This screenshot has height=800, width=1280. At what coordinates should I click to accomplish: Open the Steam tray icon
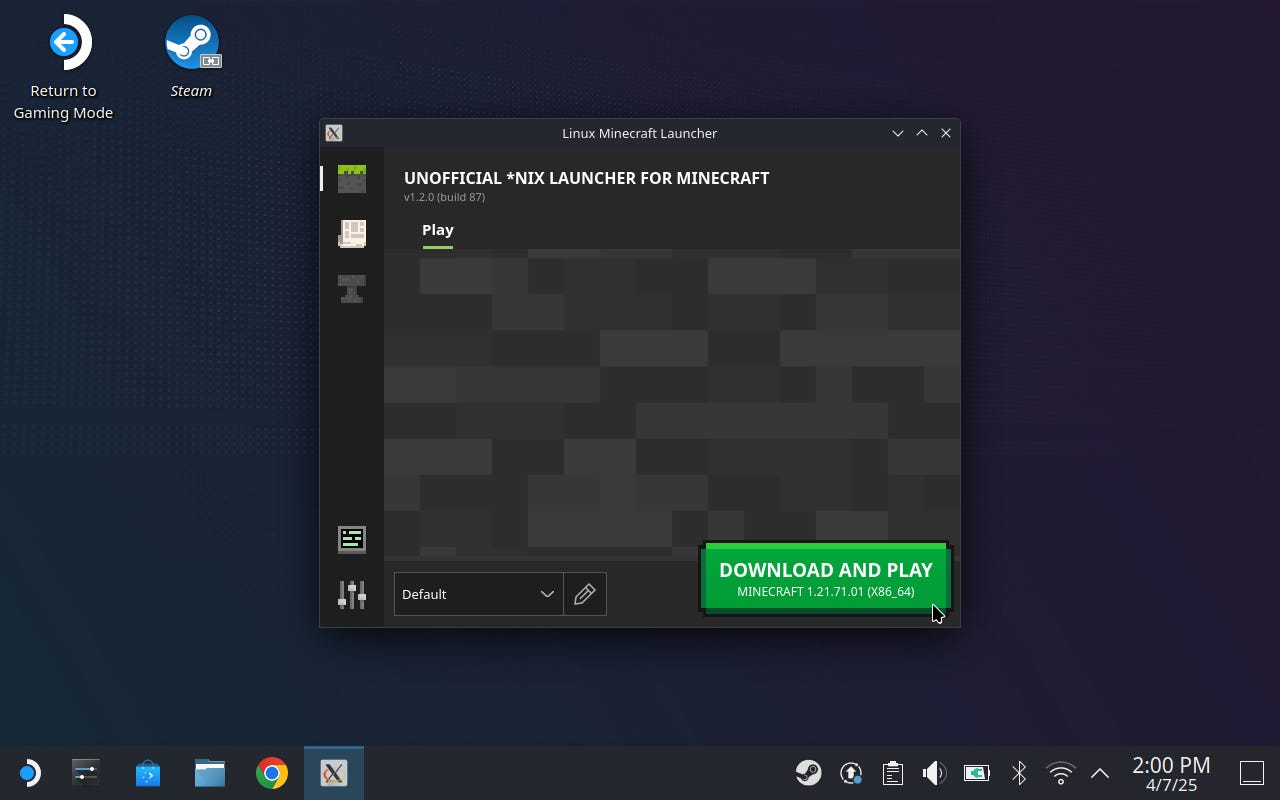(809, 773)
